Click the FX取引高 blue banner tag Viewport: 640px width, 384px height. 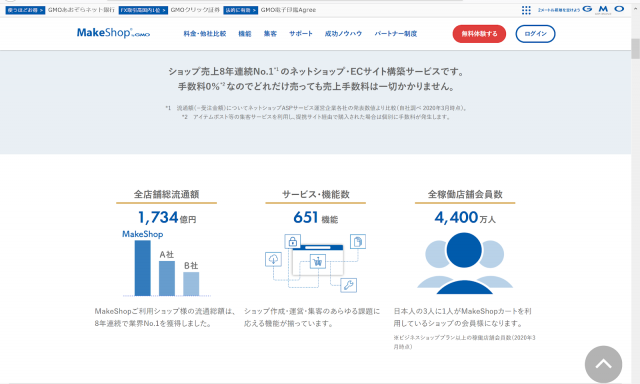click(x=143, y=10)
